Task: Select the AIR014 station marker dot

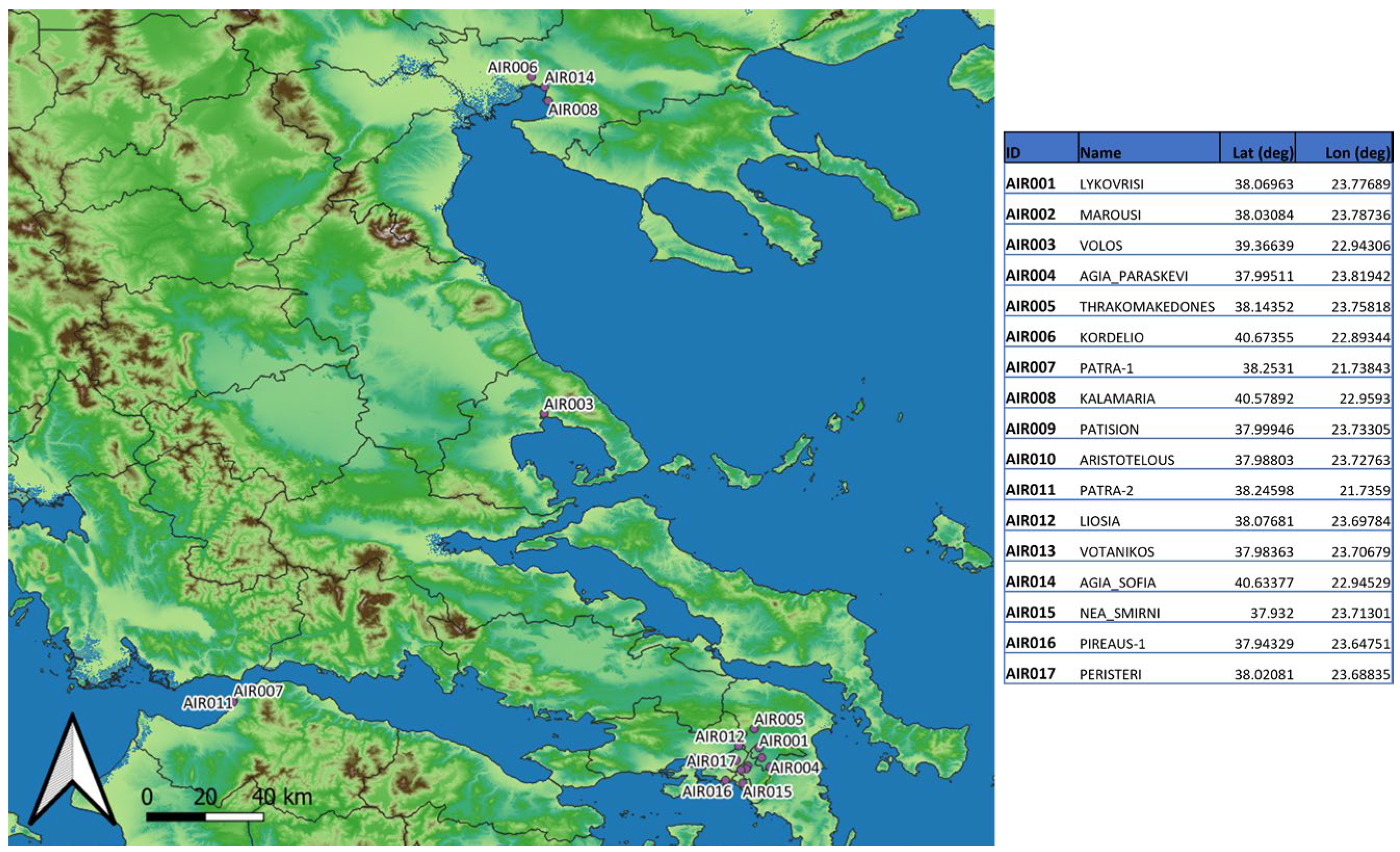Action: click(x=544, y=87)
